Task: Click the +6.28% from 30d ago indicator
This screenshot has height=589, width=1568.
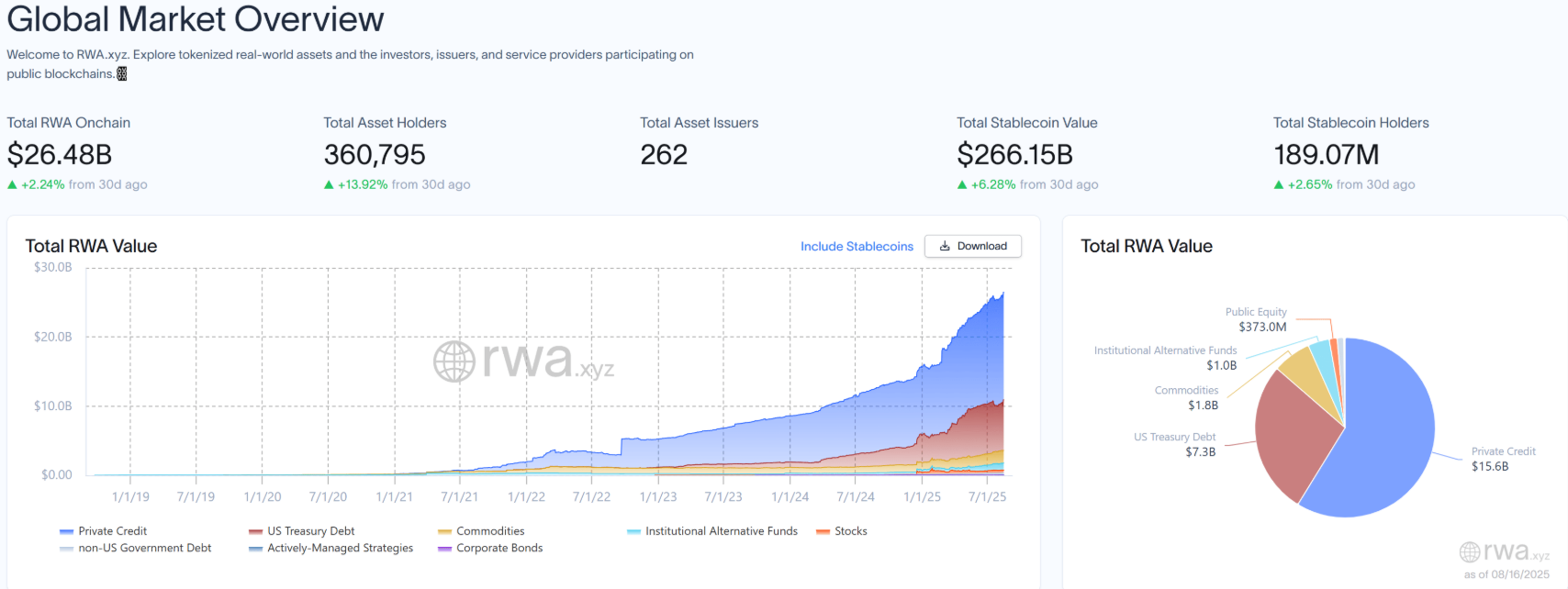Action: (1027, 184)
